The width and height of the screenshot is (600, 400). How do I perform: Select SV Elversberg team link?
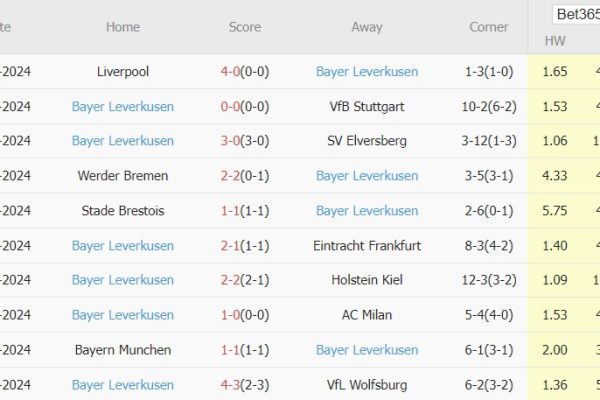click(367, 141)
